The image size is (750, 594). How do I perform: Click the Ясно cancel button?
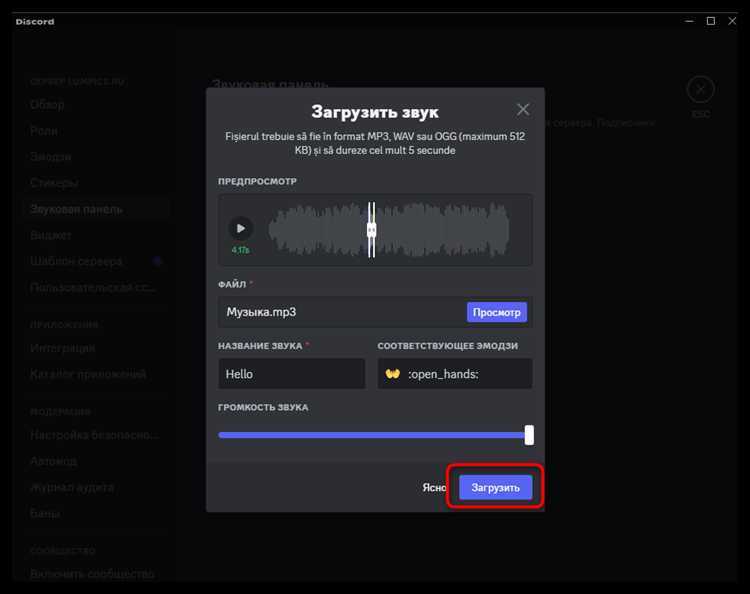[434, 487]
